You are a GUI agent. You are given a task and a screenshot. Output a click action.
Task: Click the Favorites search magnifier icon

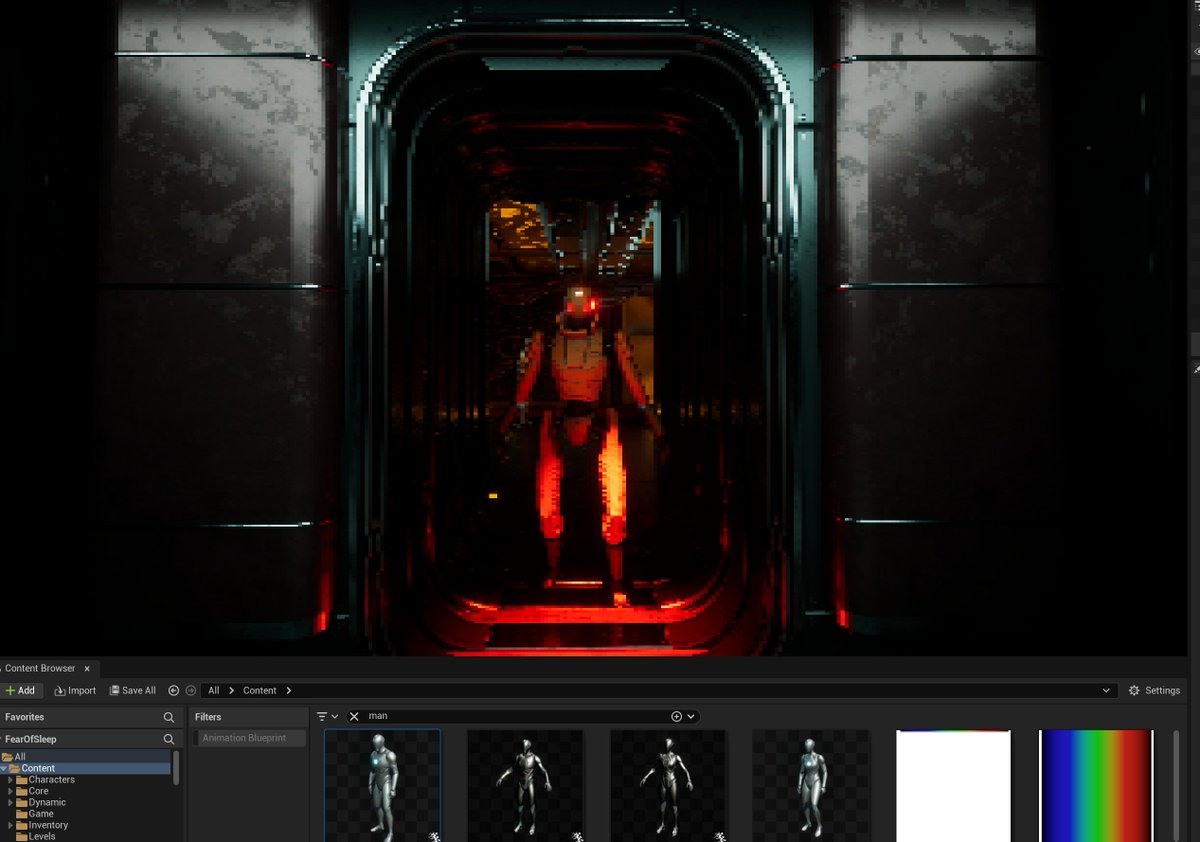pos(168,716)
